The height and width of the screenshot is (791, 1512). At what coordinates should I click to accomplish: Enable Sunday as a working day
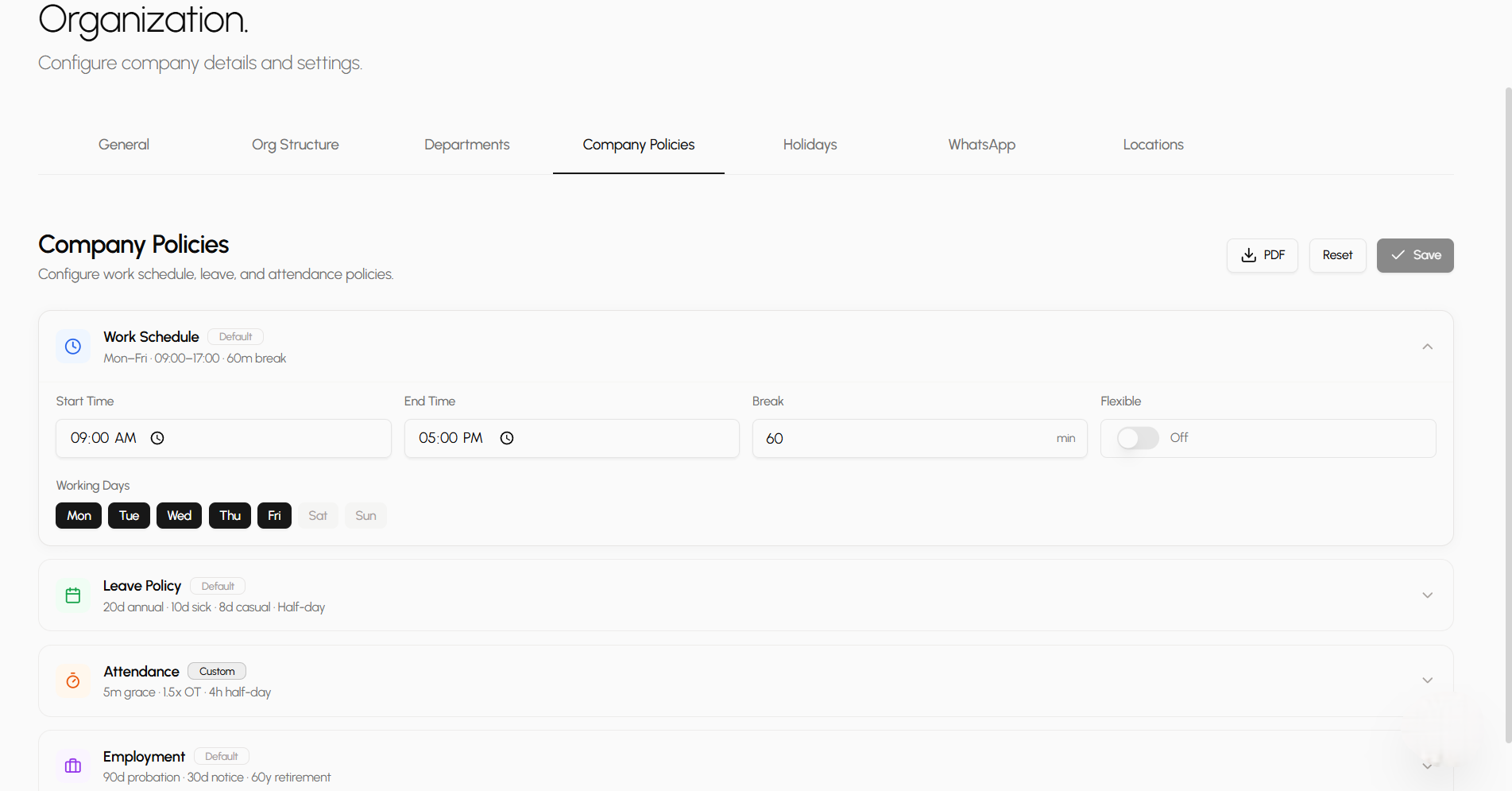pos(365,515)
